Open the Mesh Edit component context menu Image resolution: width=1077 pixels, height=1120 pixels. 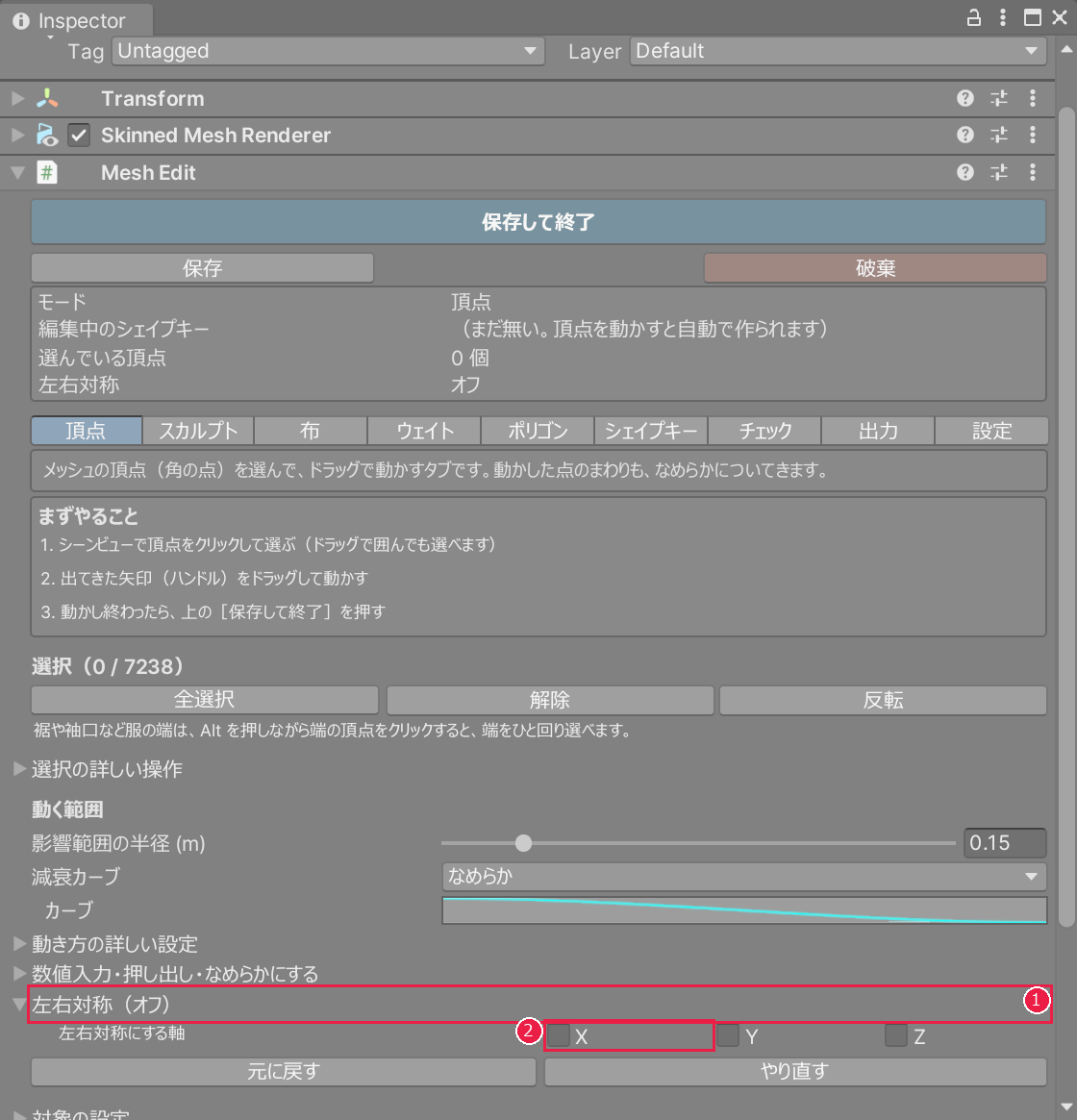tap(1033, 172)
